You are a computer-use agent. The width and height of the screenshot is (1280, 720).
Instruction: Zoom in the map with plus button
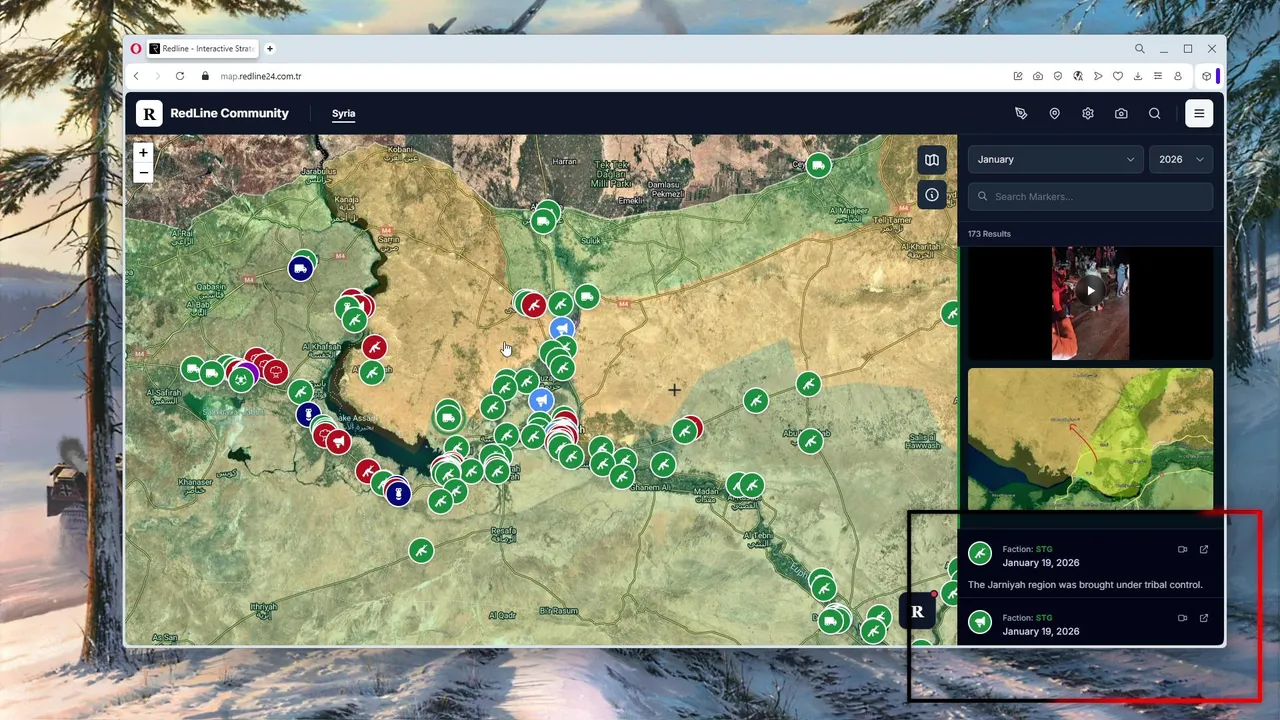(143, 153)
